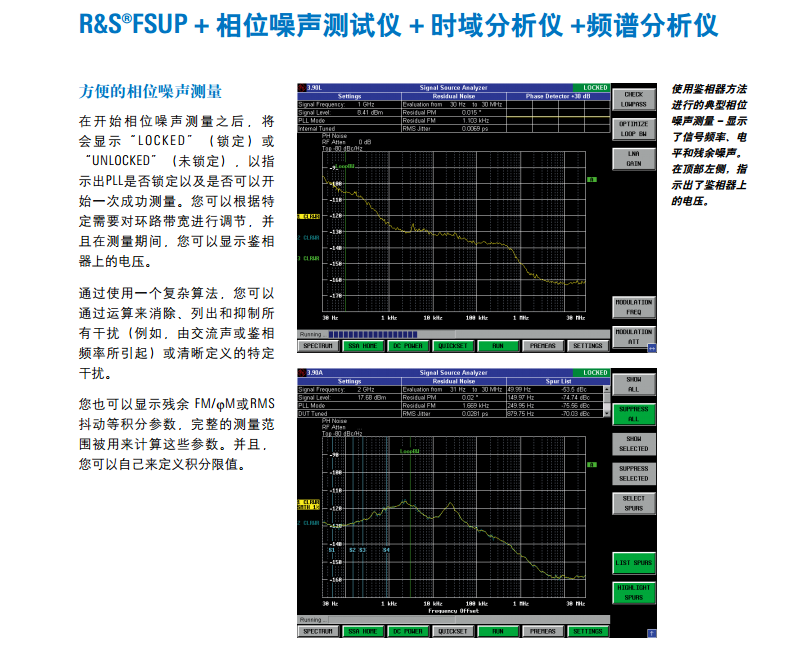Select blue trace 2 CLRWR label in lower analyzer
This screenshot has height=646, width=788.
point(309,523)
